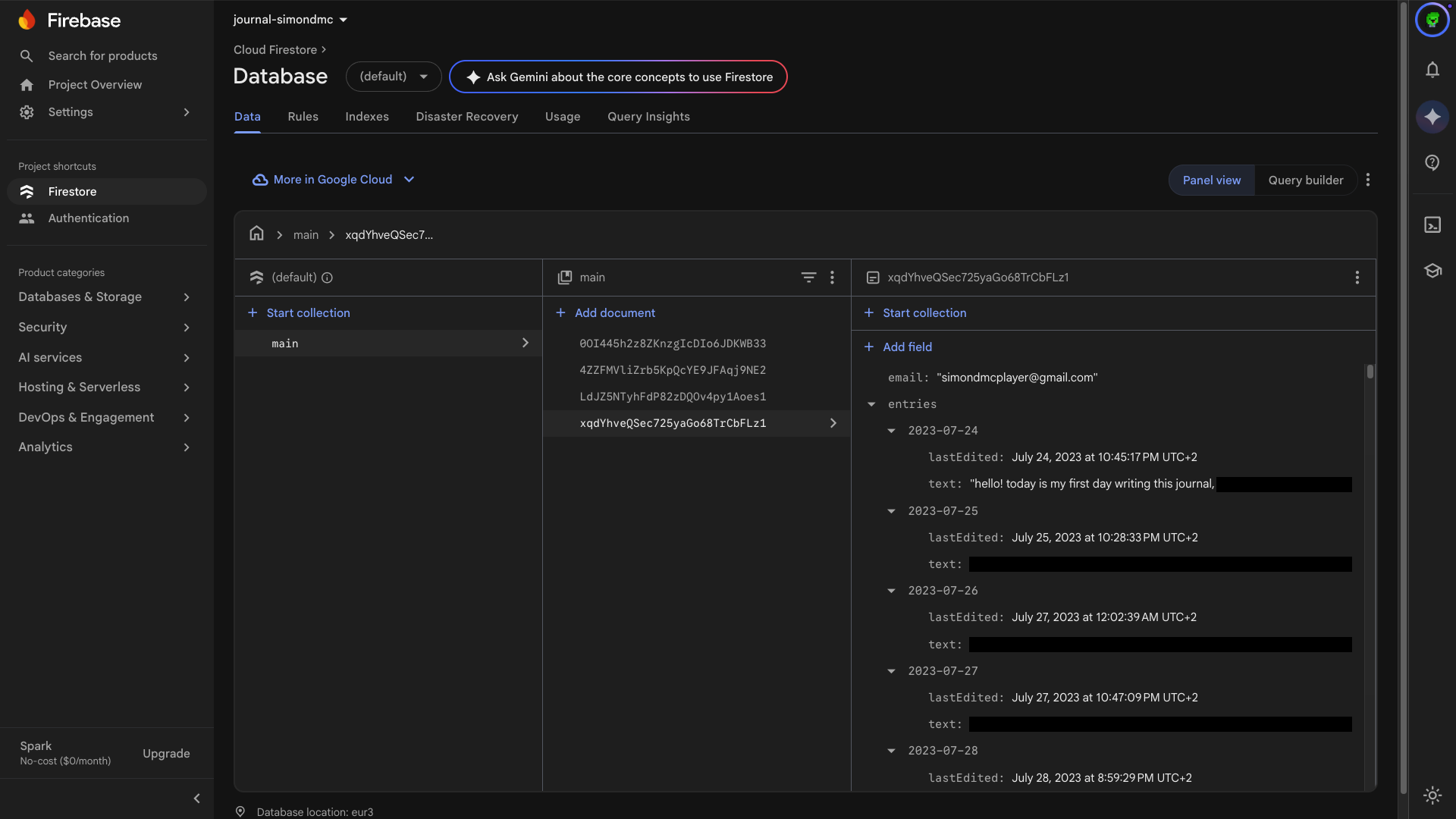The image size is (1456, 819).
Task: Select document LdJZ5NTyhFdP82zDQOv4py1Aoes1
Action: [x=696, y=397]
